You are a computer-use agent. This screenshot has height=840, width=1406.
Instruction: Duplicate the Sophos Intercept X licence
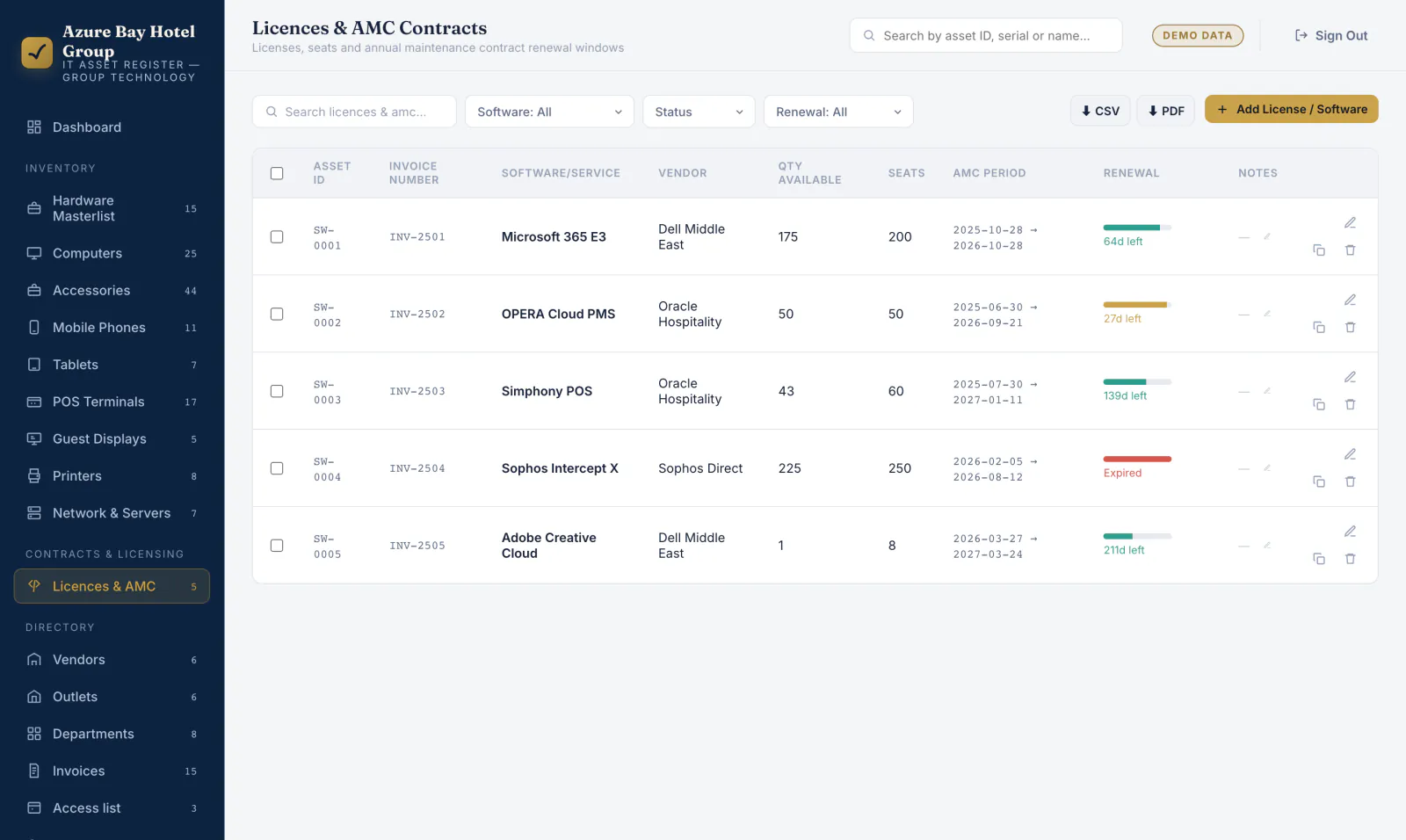click(1319, 482)
